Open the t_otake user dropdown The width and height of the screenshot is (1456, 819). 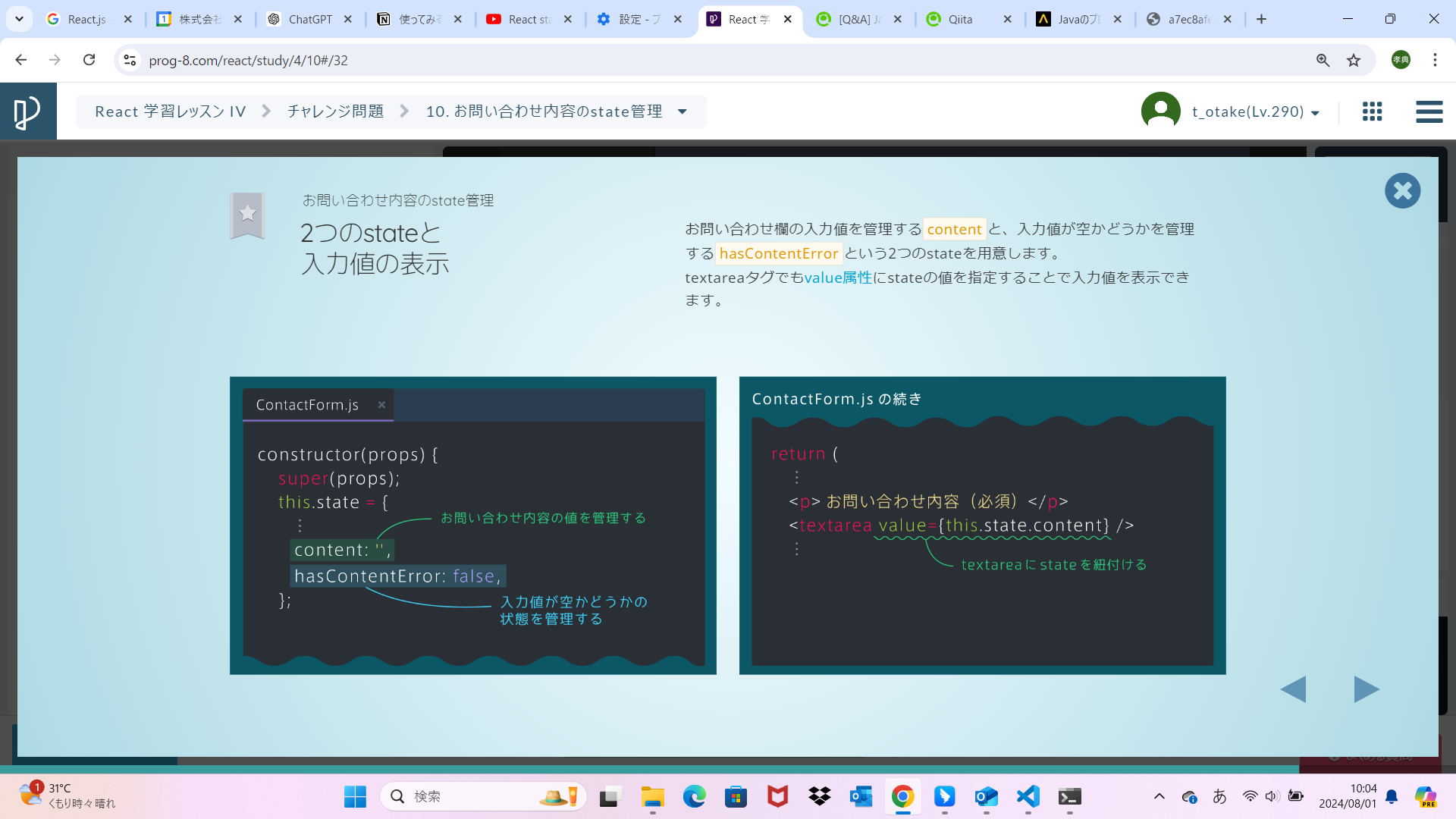pos(1255,111)
